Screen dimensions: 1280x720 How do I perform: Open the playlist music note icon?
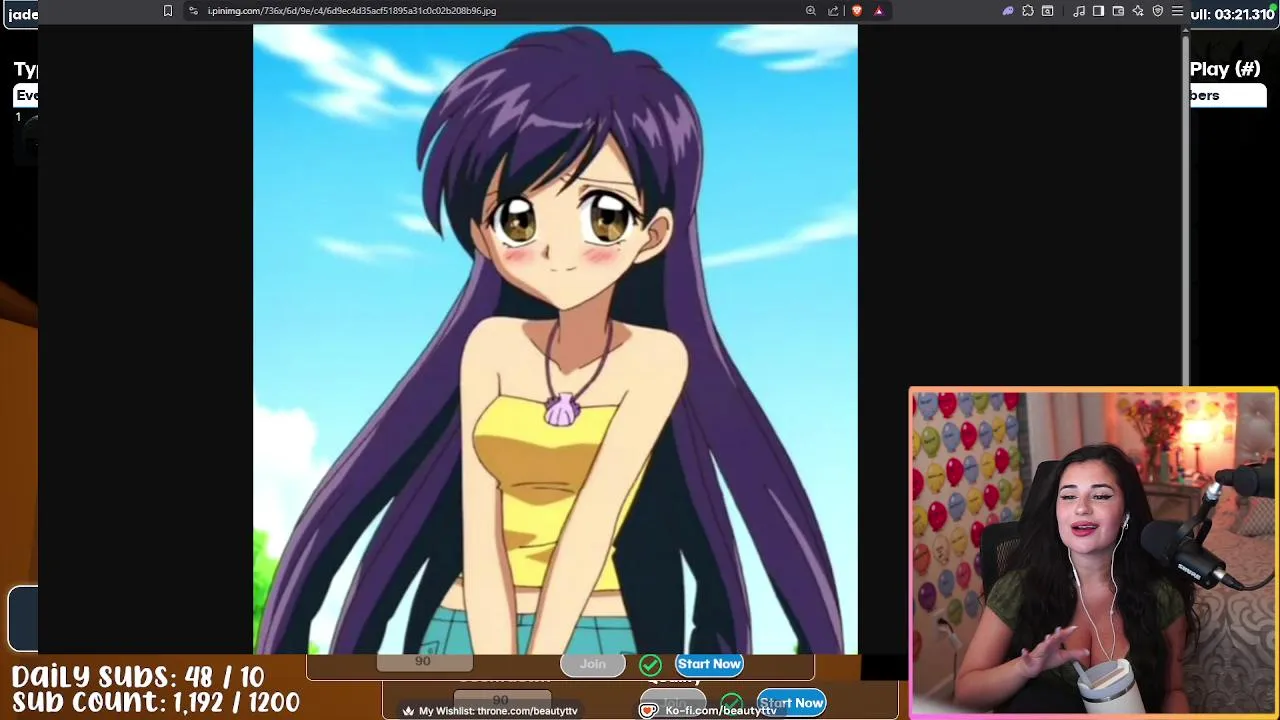[x=1079, y=11]
